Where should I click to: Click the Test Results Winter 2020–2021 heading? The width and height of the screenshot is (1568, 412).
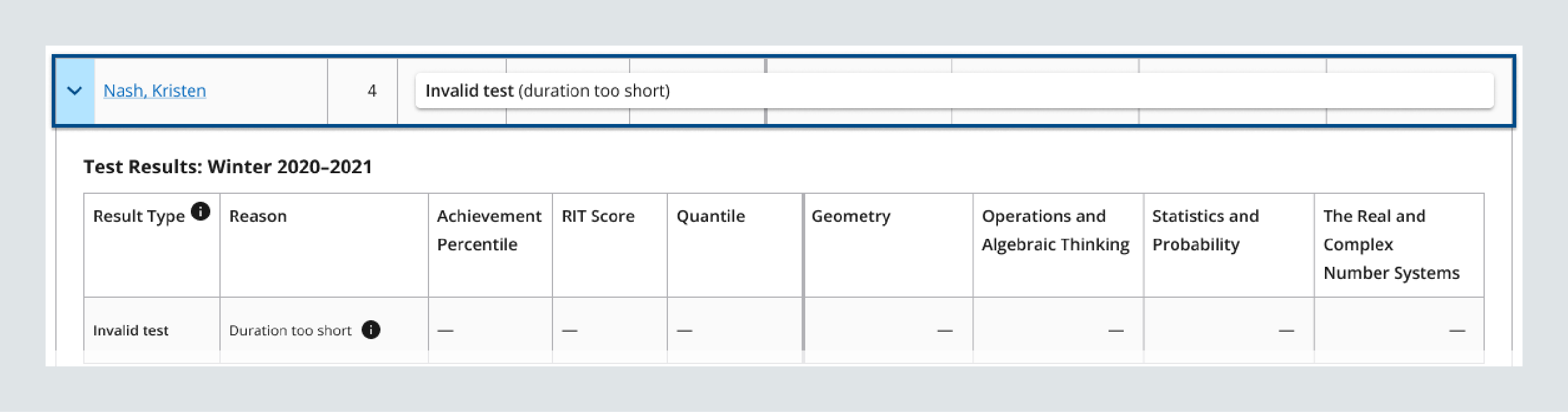tap(228, 165)
